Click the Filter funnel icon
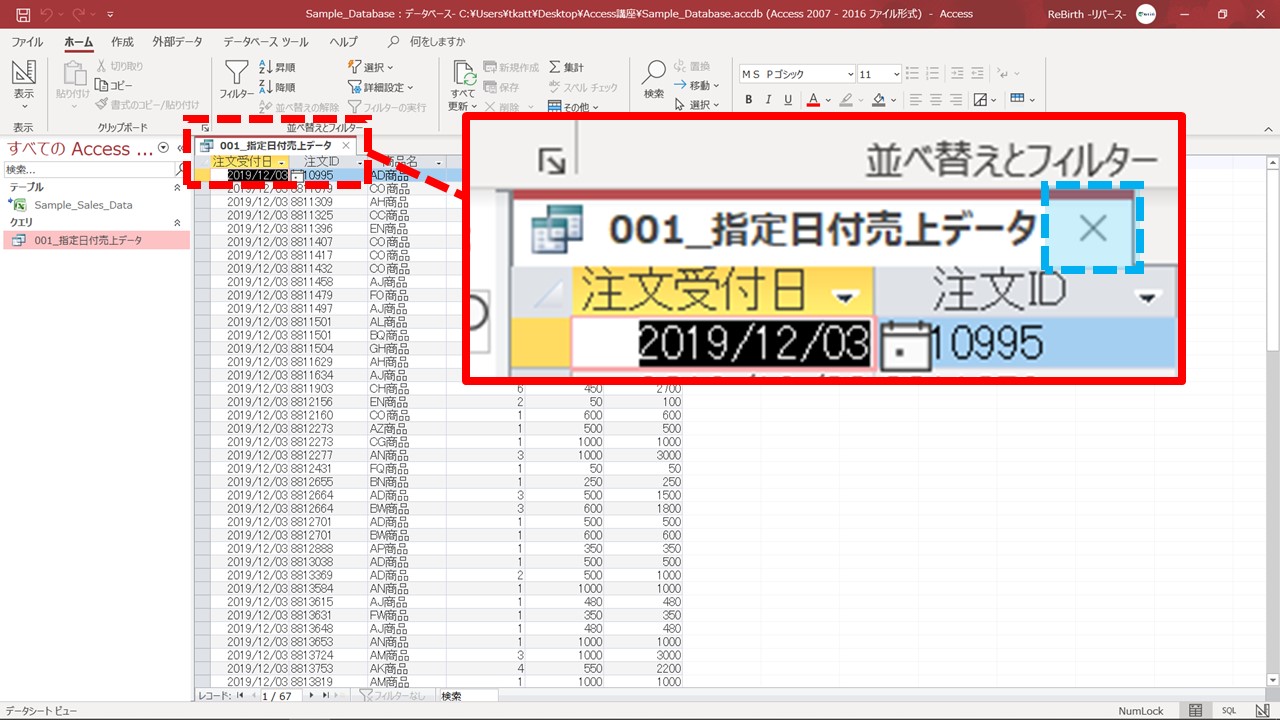Viewport: 1280px width, 720px height. click(236, 75)
